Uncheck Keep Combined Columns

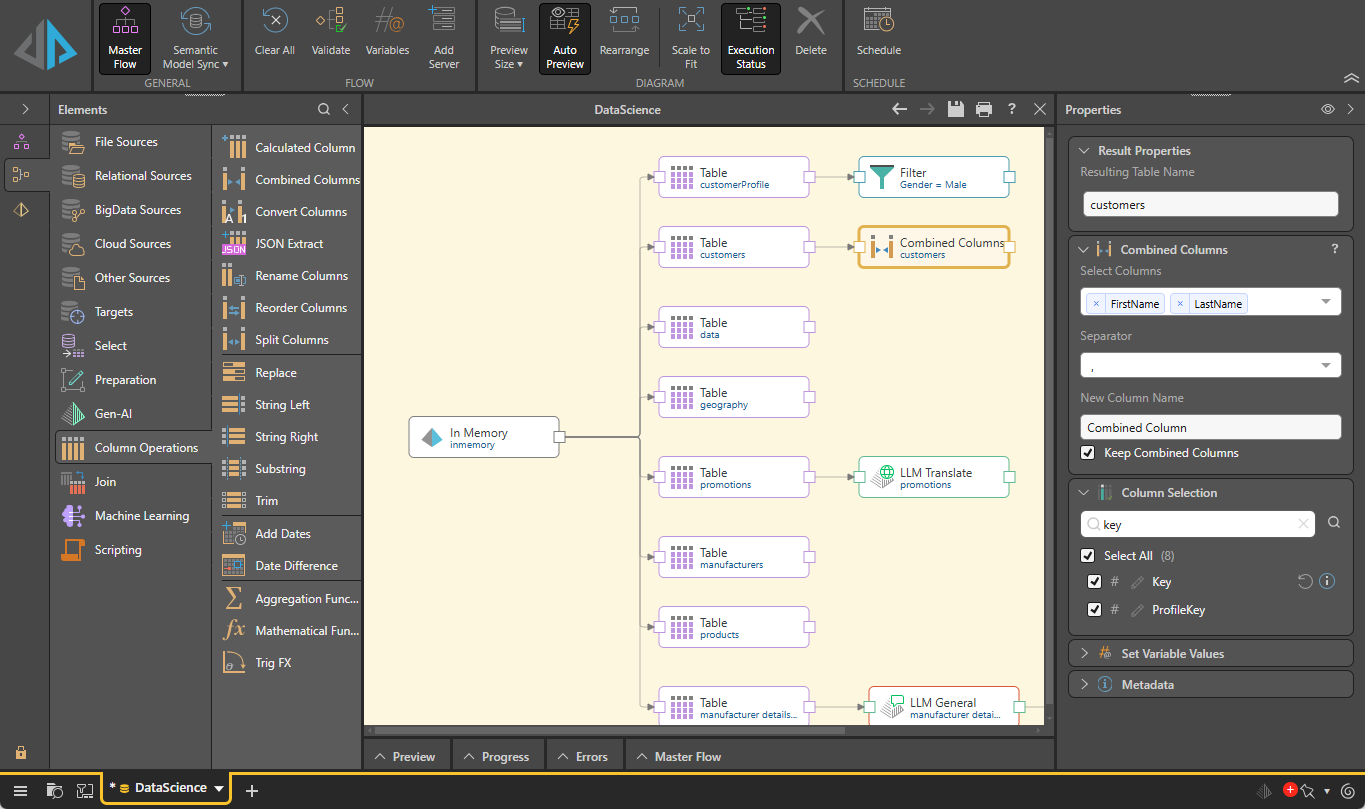pos(1088,453)
